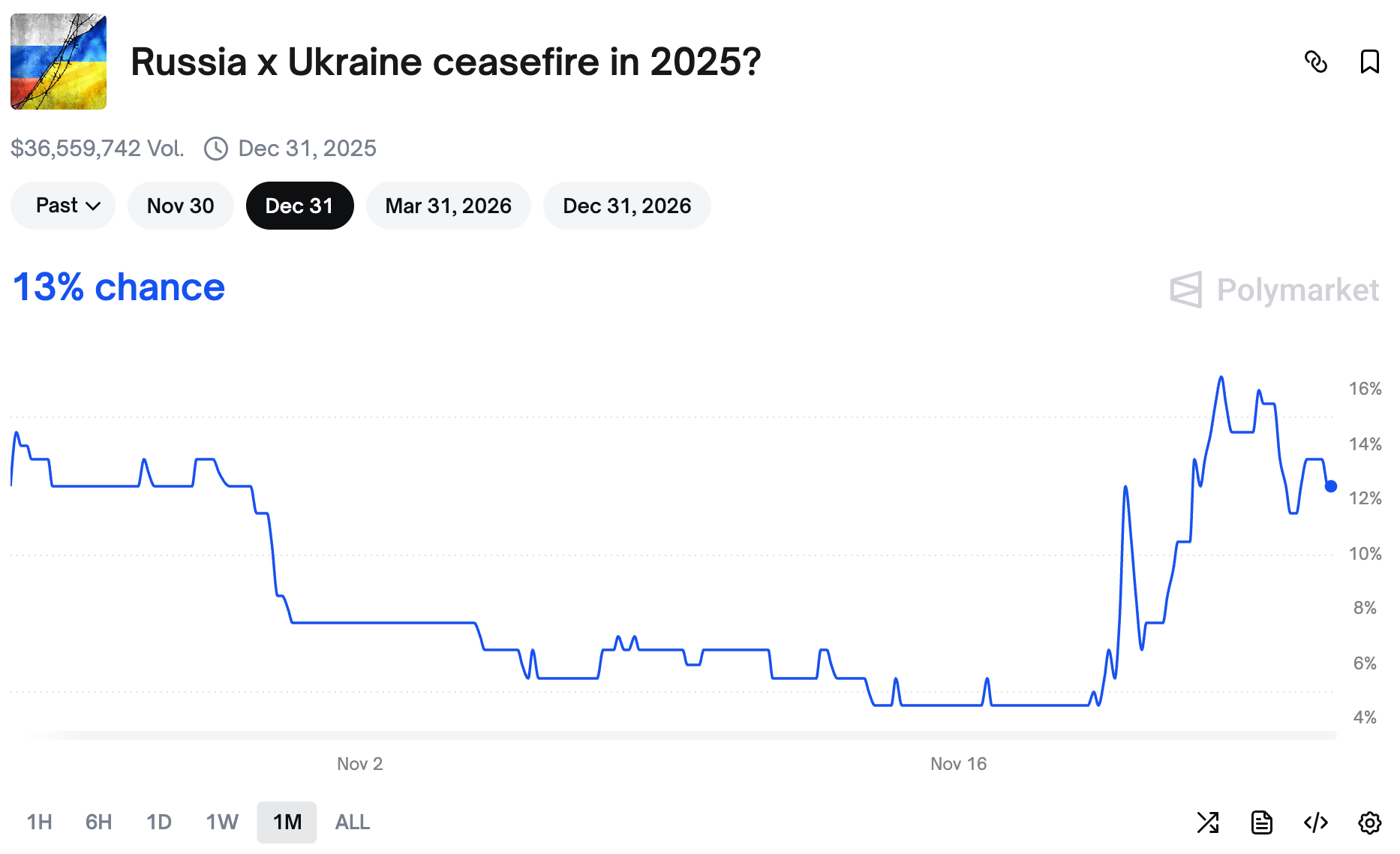The width and height of the screenshot is (1400, 854).
Task: Set chart range to 1D
Action: click(159, 822)
